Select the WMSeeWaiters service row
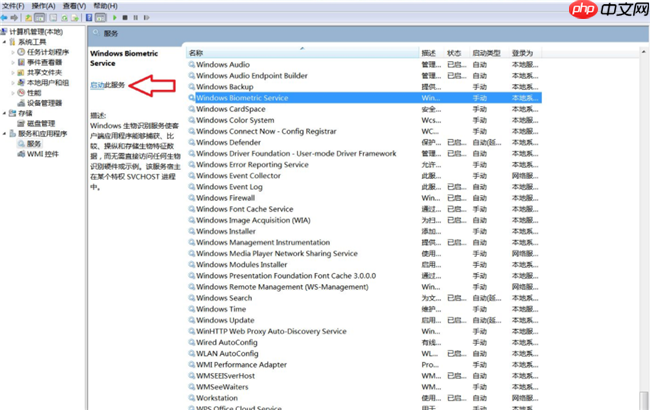This screenshot has height=410, width=650. point(364,387)
